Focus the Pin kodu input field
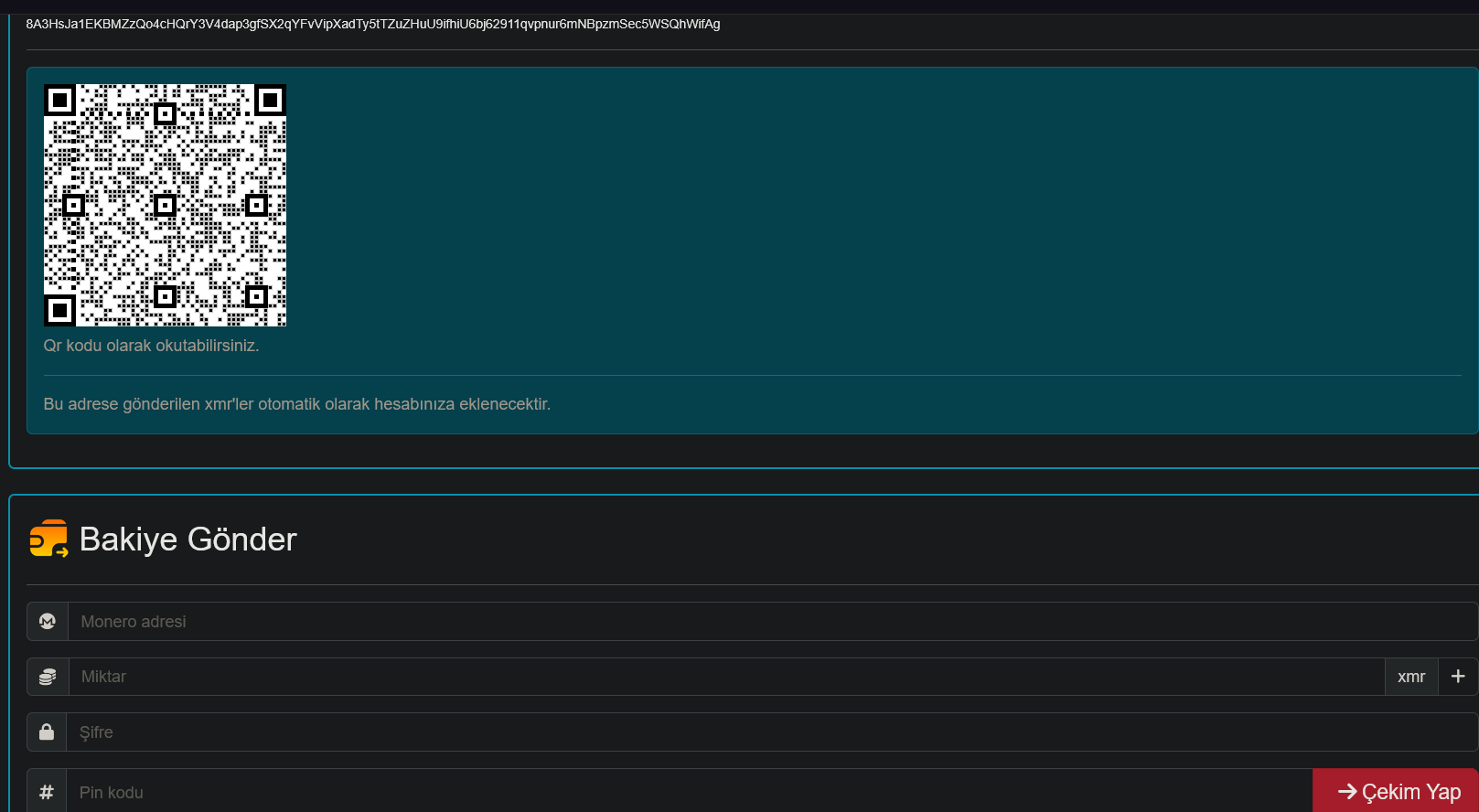 690,791
